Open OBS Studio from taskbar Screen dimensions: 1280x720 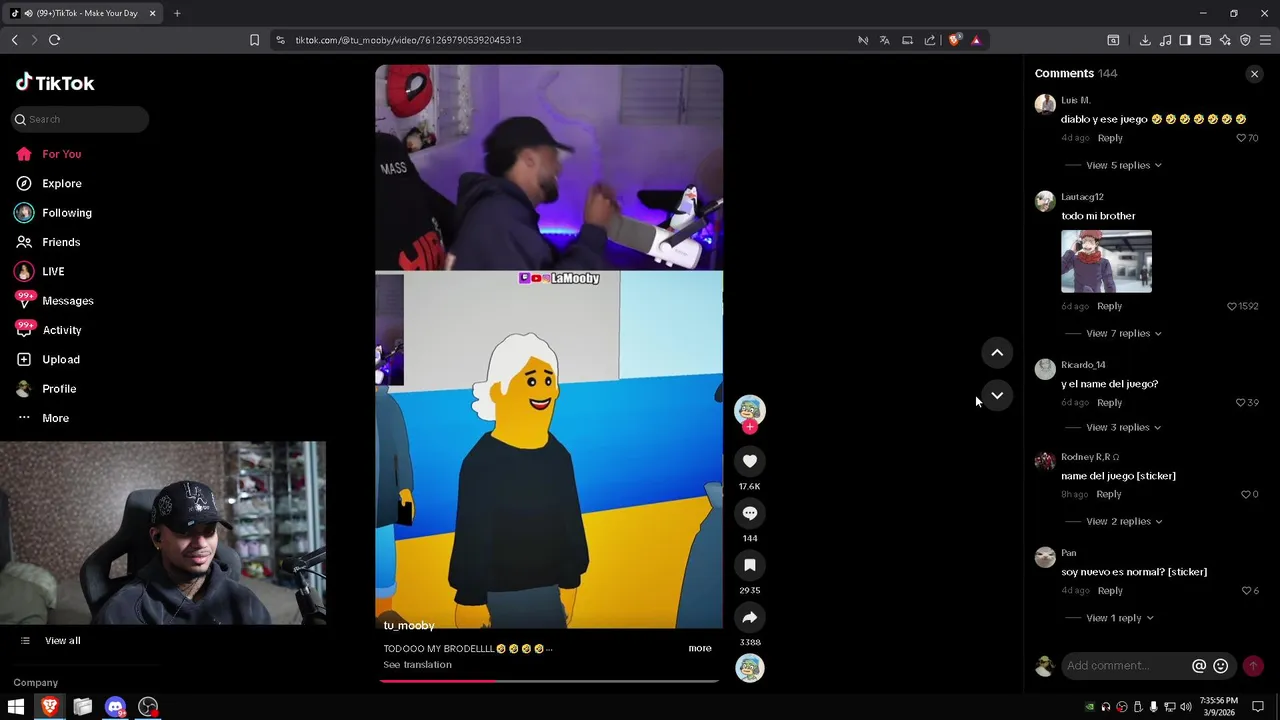tap(148, 707)
